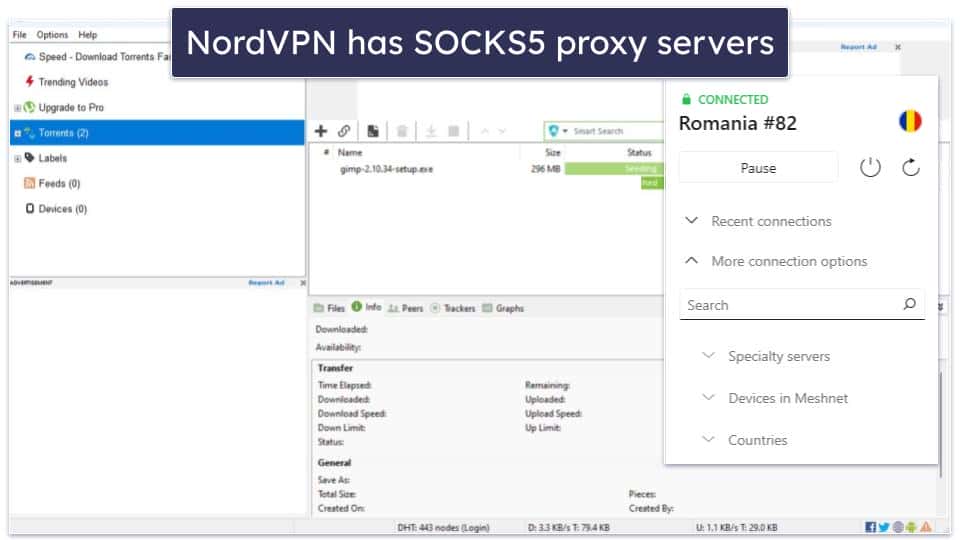The image size is (960, 540).
Task: Switch to the Graphs tab
Action: pos(503,308)
